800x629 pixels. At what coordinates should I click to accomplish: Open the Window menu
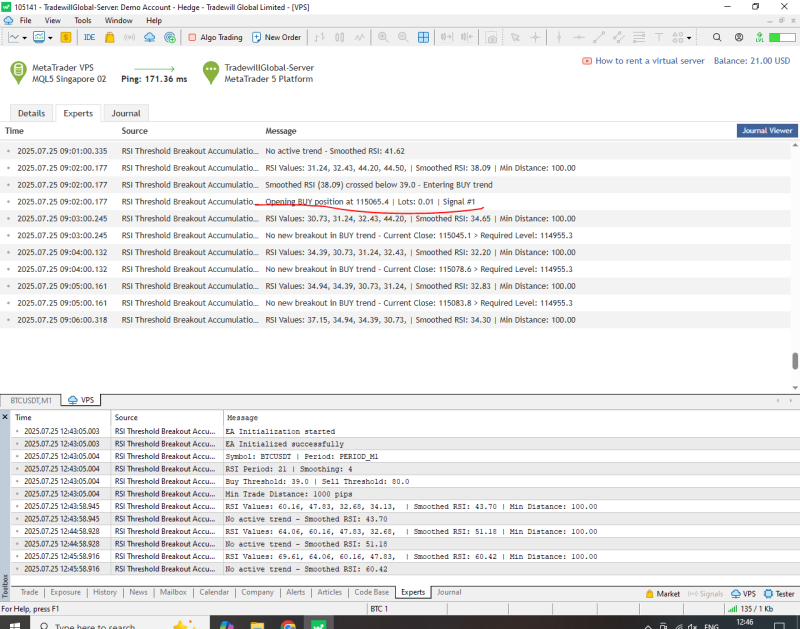point(118,20)
